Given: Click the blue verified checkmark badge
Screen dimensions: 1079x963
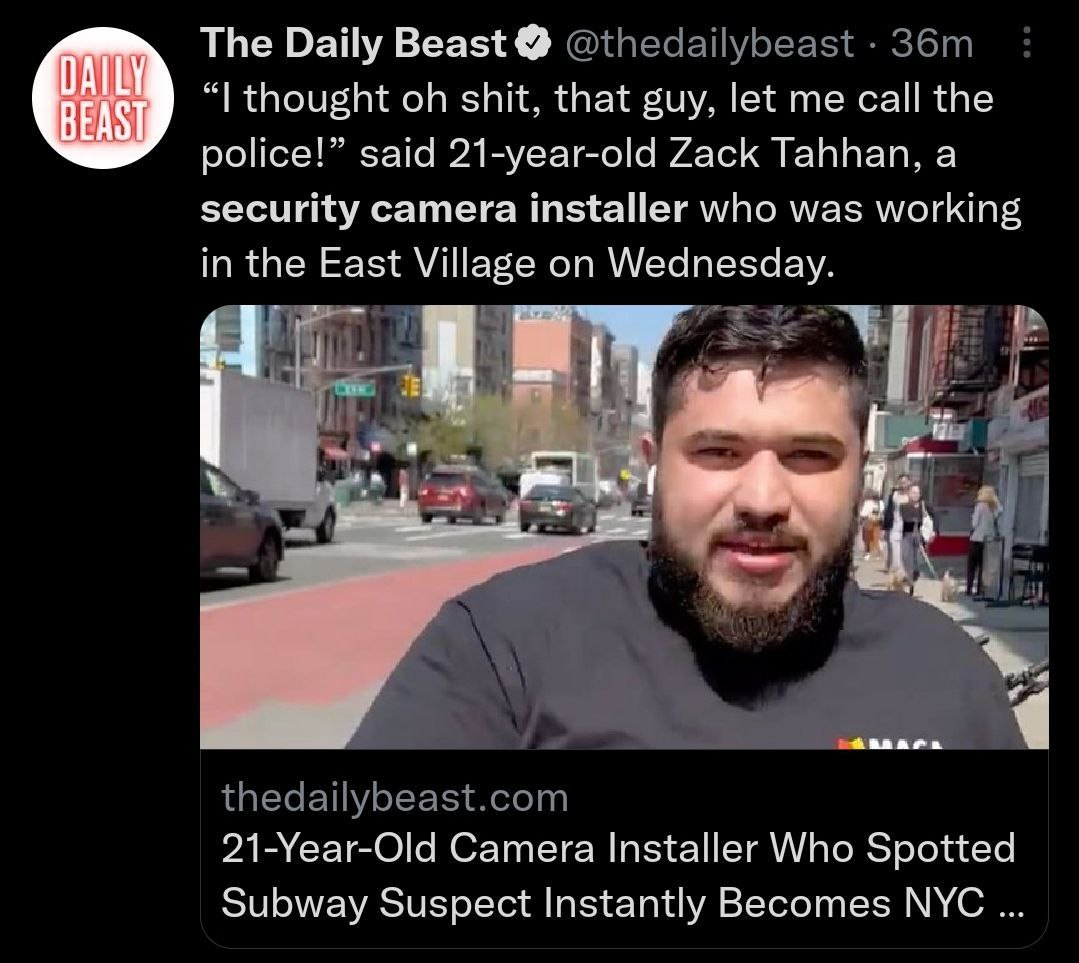Looking at the screenshot, I should pyautogui.click(x=536, y=45).
